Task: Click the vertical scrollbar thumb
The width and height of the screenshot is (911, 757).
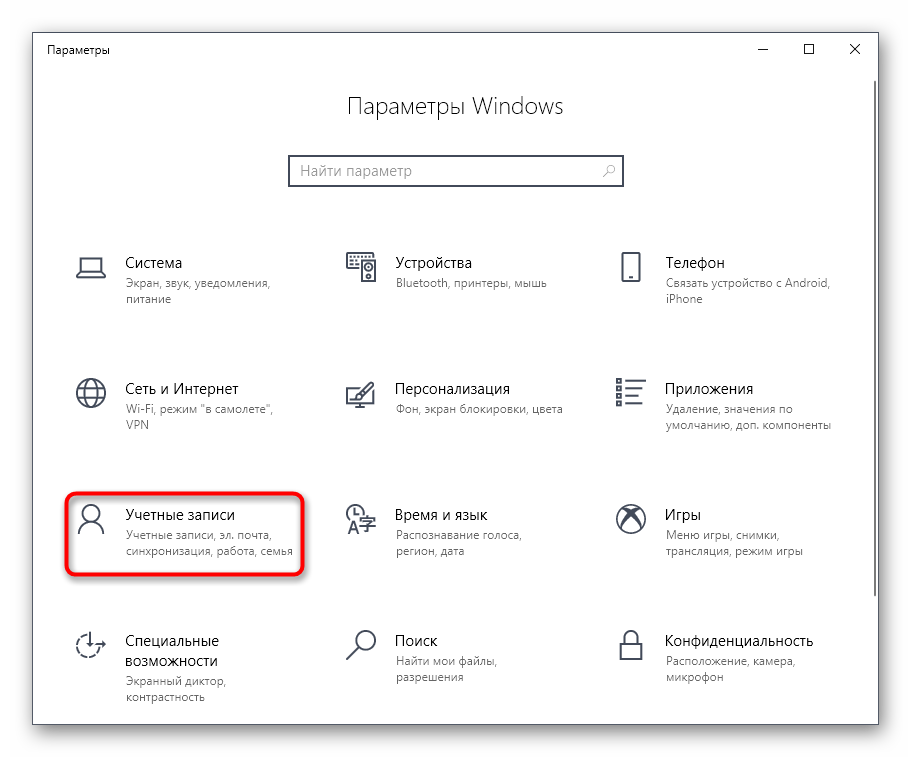Action: (x=875, y=338)
